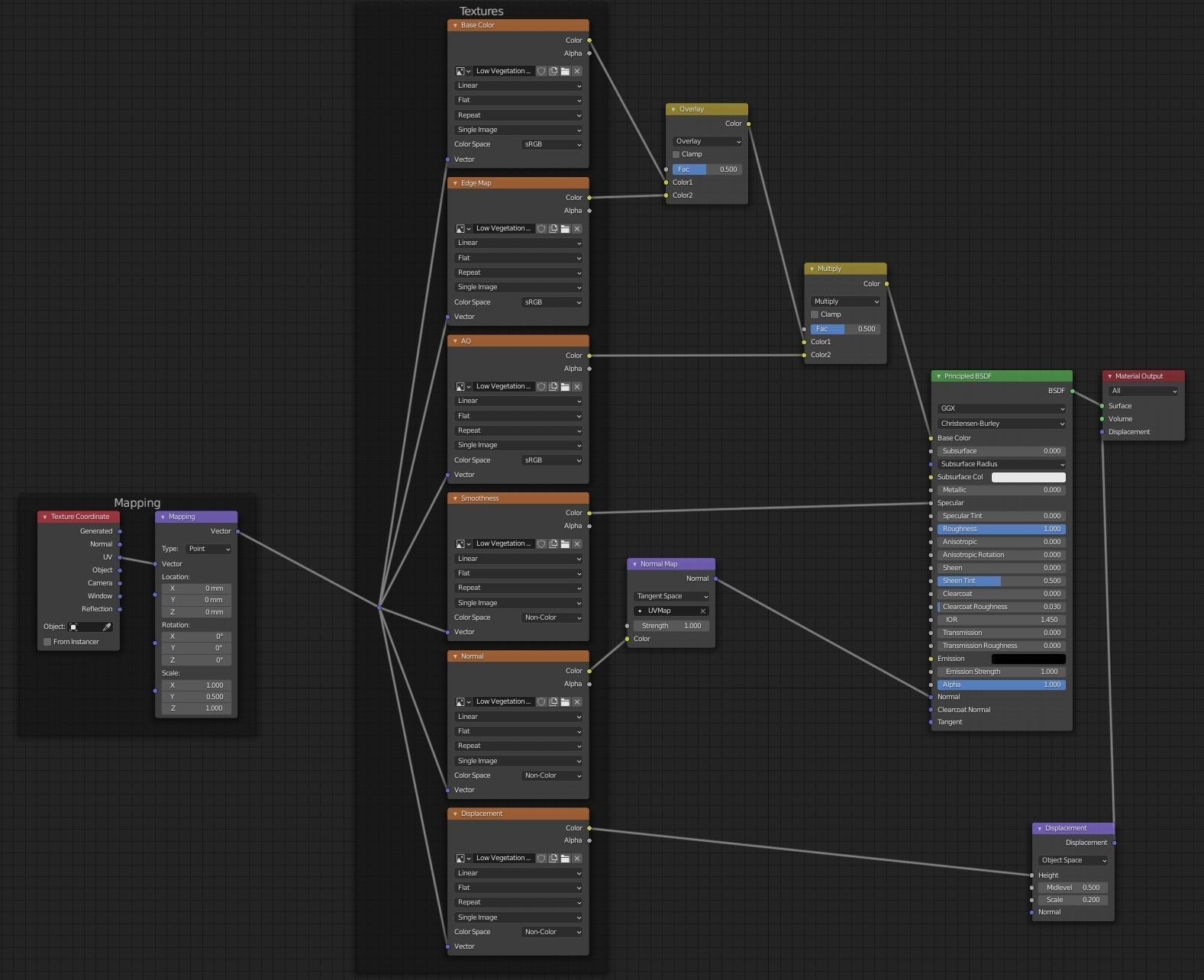The width and height of the screenshot is (1204, 980).
Task: Adjust Roughness slider in Principled BSDF
Action: pyautogui.click(x=1002, y=529)
